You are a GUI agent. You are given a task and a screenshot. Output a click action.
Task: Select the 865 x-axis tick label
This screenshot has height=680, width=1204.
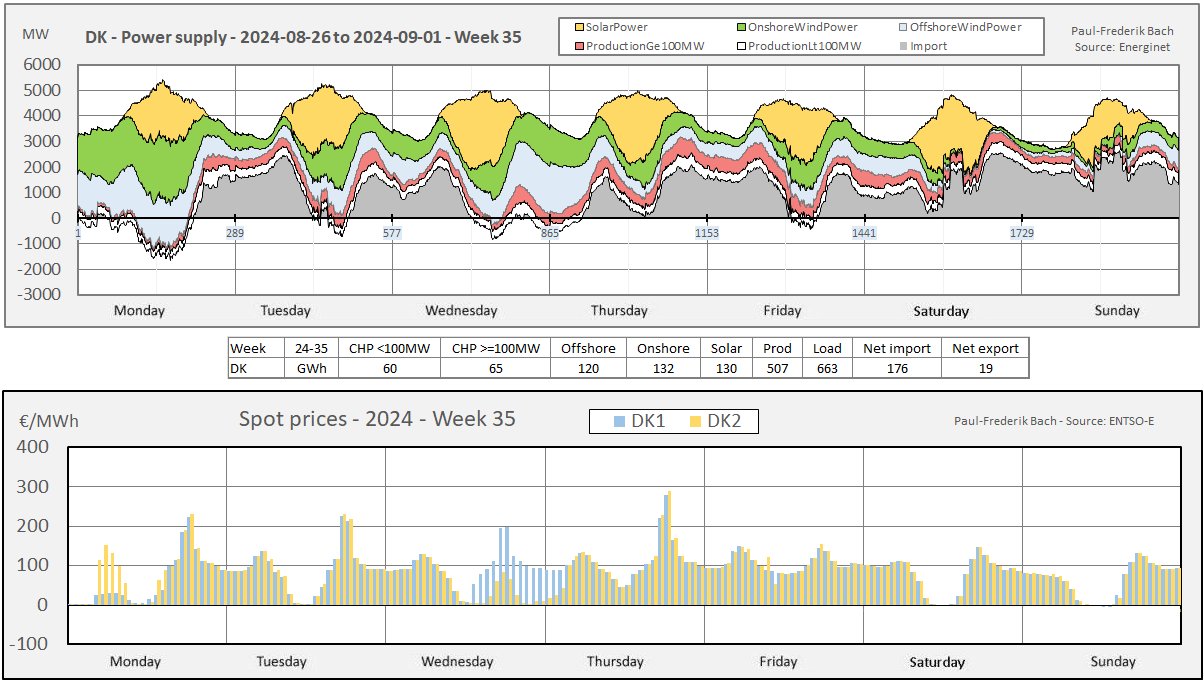550,233
